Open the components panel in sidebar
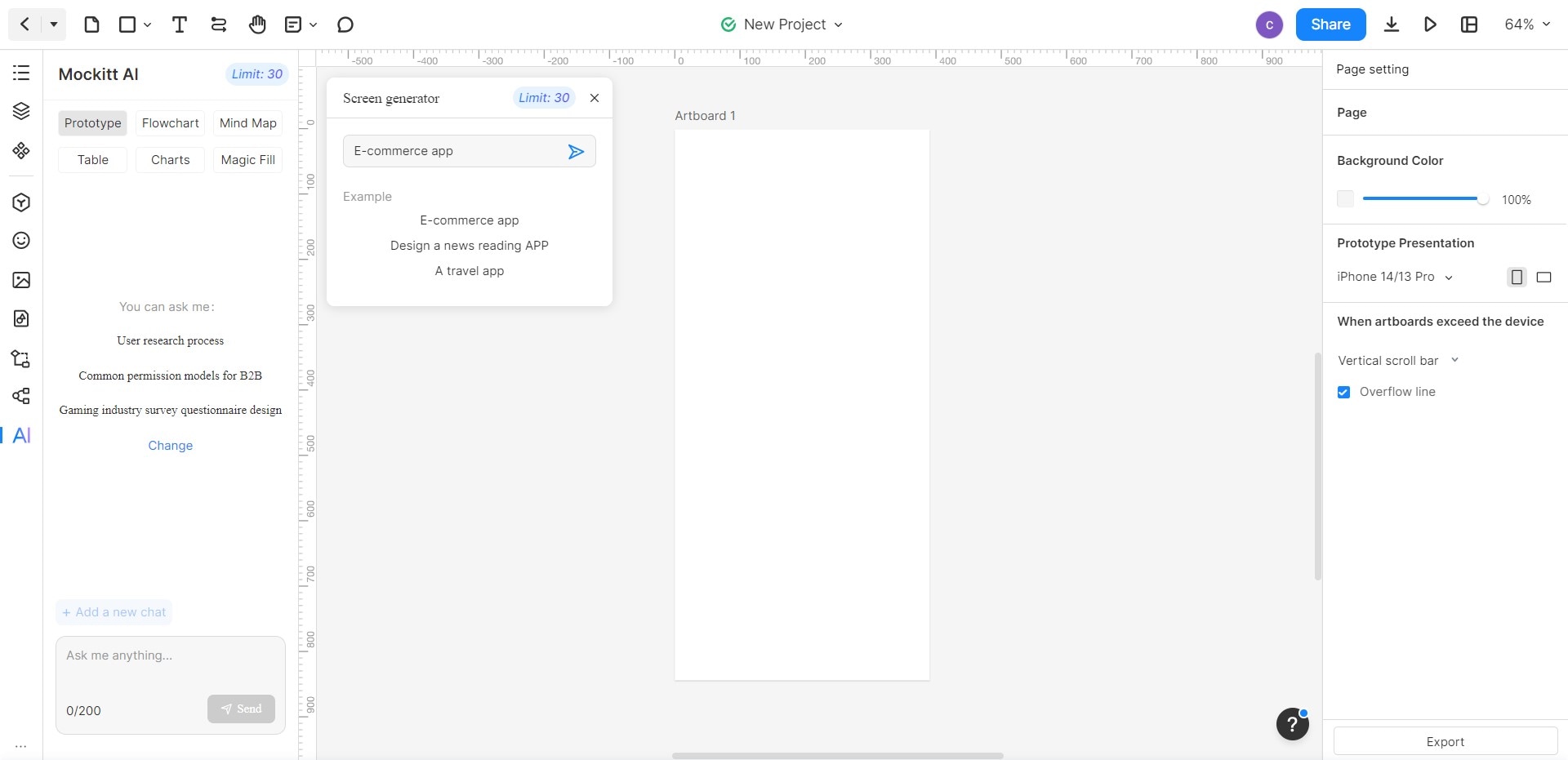This screenshot has width=1568, height=760. (x=21, y=150)
